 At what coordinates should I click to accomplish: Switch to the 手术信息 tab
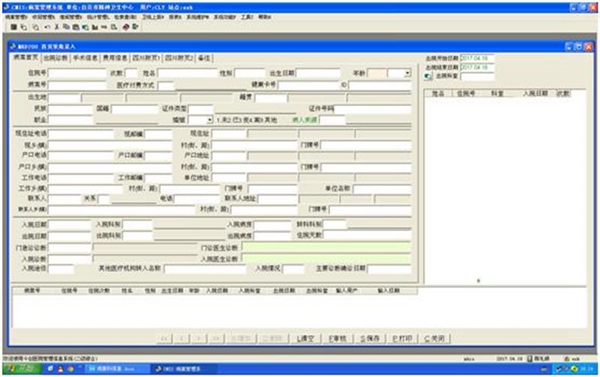click(85, 58)
